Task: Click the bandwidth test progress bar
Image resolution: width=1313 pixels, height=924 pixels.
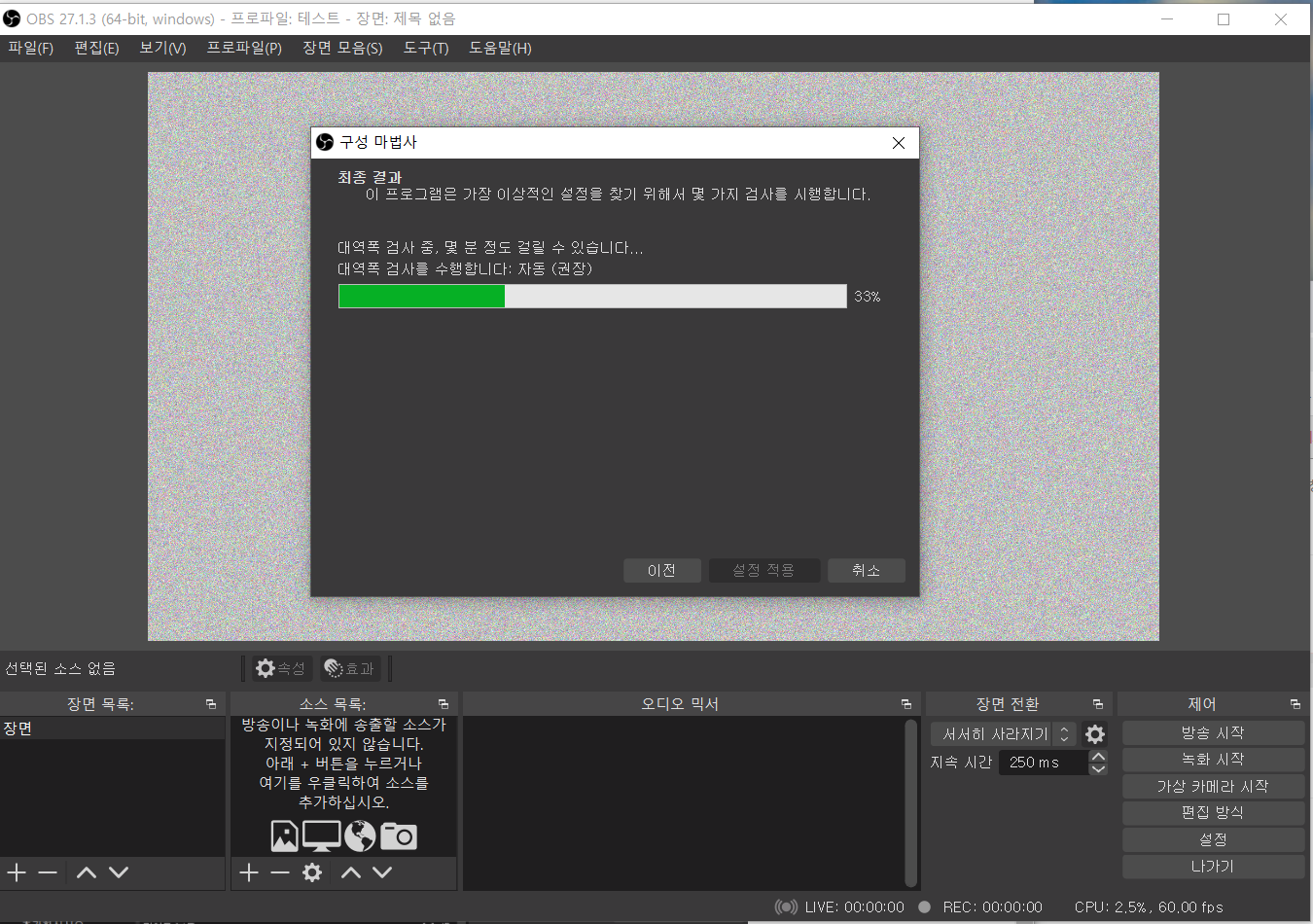Action: (592, 297)
